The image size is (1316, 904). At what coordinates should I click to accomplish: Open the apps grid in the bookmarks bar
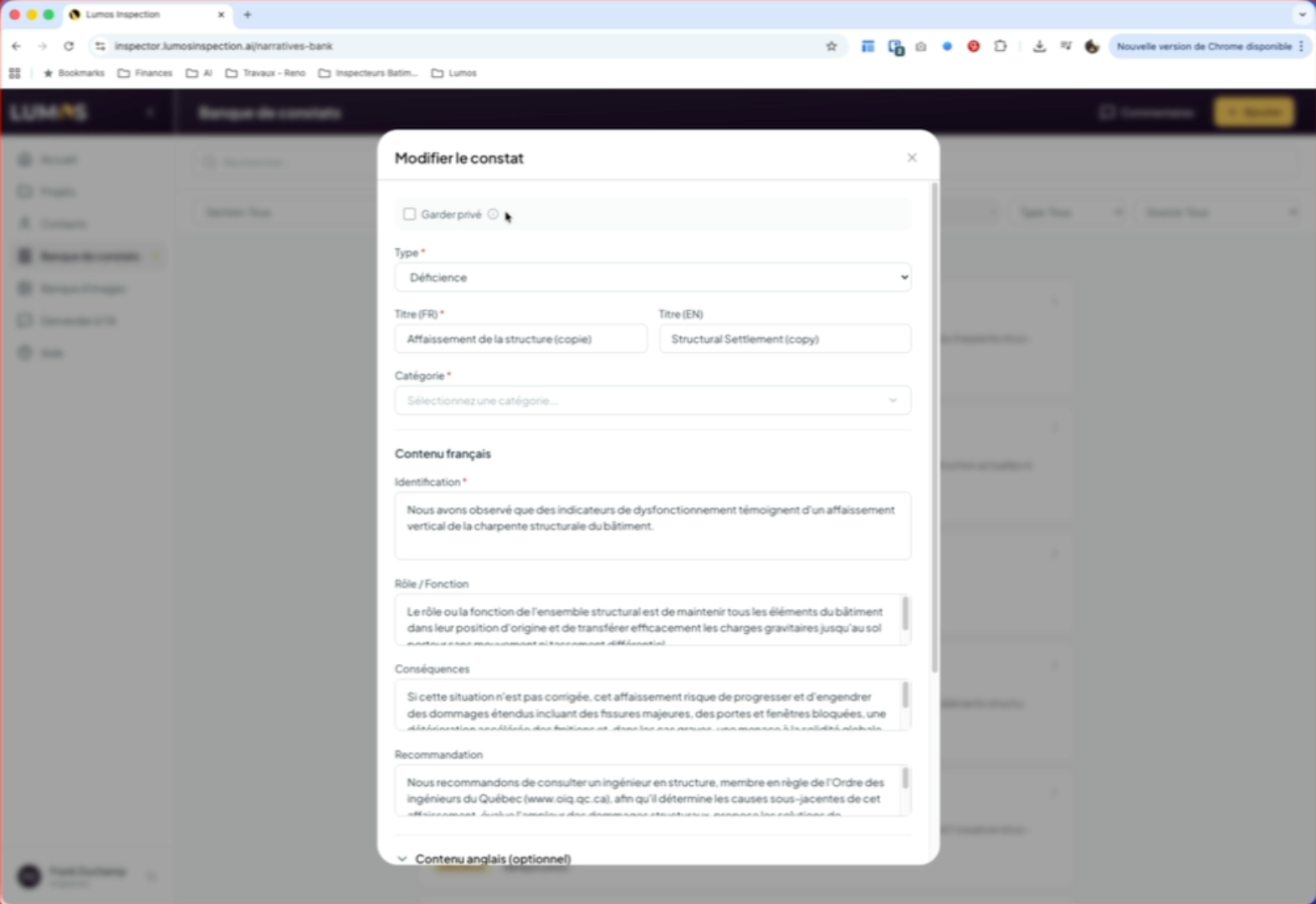[x=15, y=73]
